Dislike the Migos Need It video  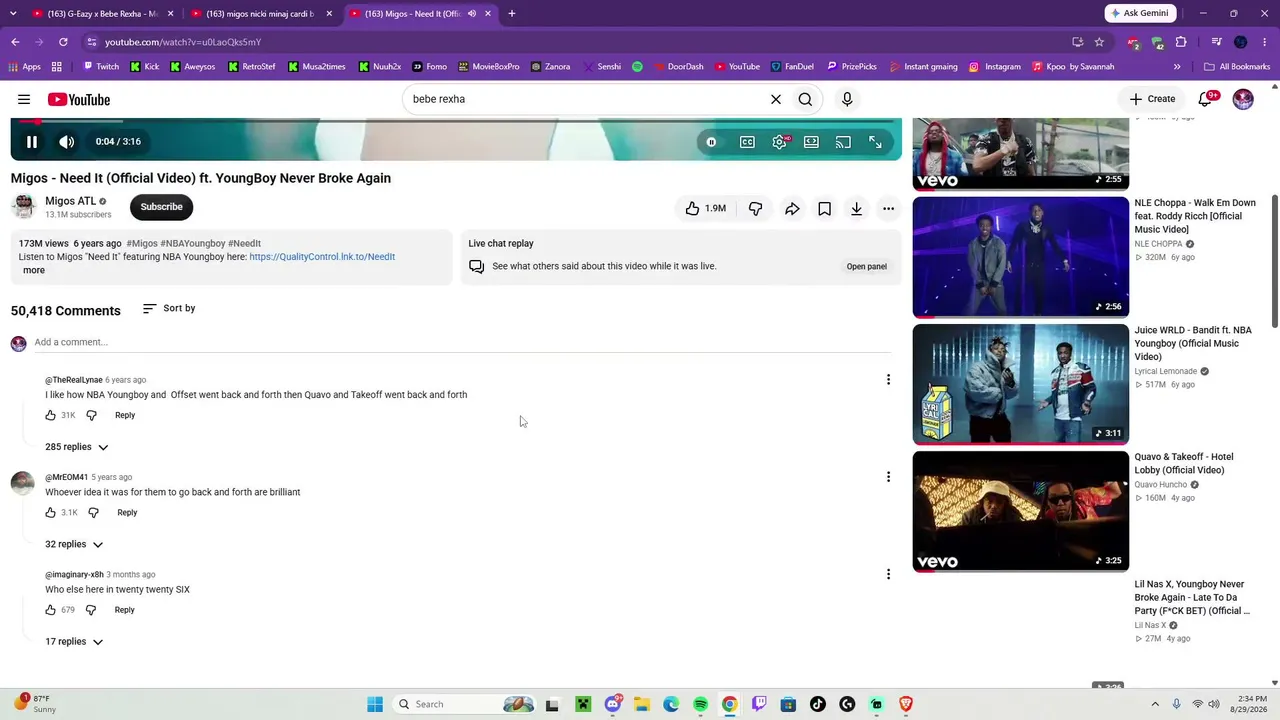pos(756,208)
